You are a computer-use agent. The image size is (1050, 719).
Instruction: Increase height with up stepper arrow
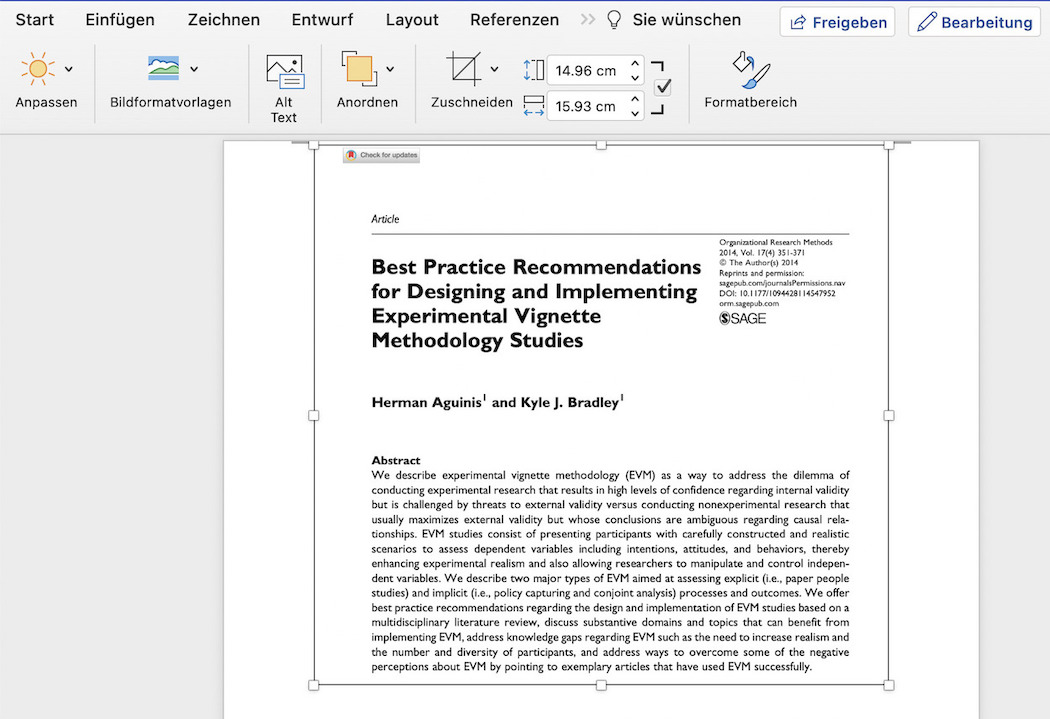635,64
